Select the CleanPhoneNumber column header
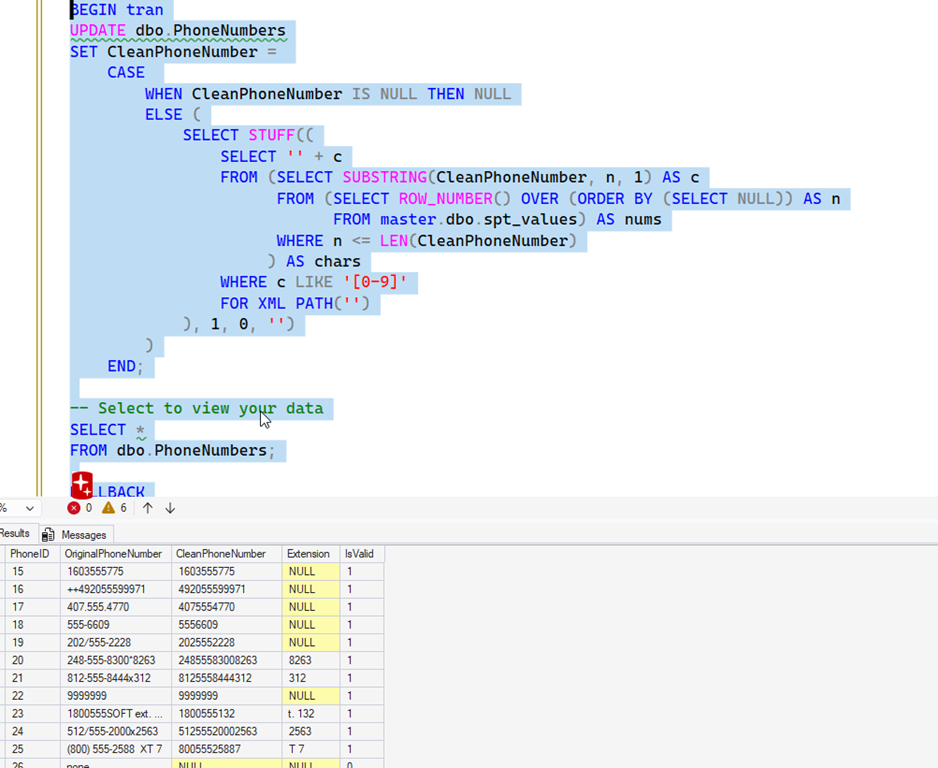Screen dimensions: 938x768 point(220,554)
